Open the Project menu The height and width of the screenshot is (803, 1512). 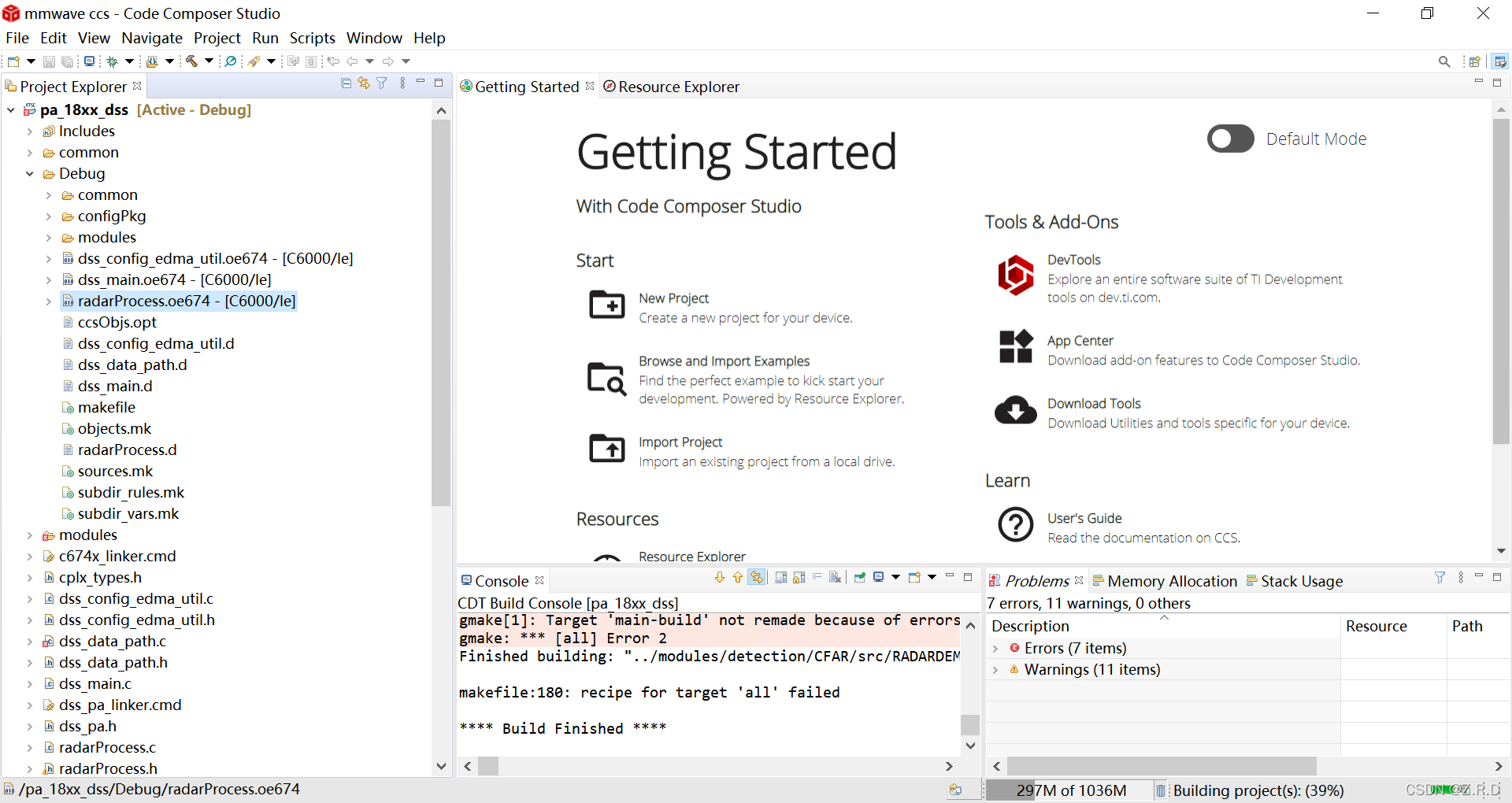pyautogui.click(x=217, y=38)
